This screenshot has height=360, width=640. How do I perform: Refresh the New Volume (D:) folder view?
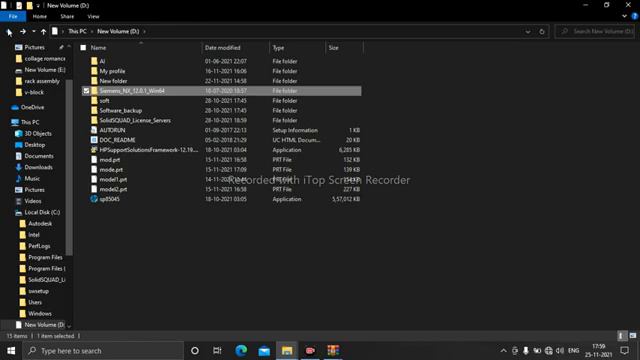click(542, 31)
